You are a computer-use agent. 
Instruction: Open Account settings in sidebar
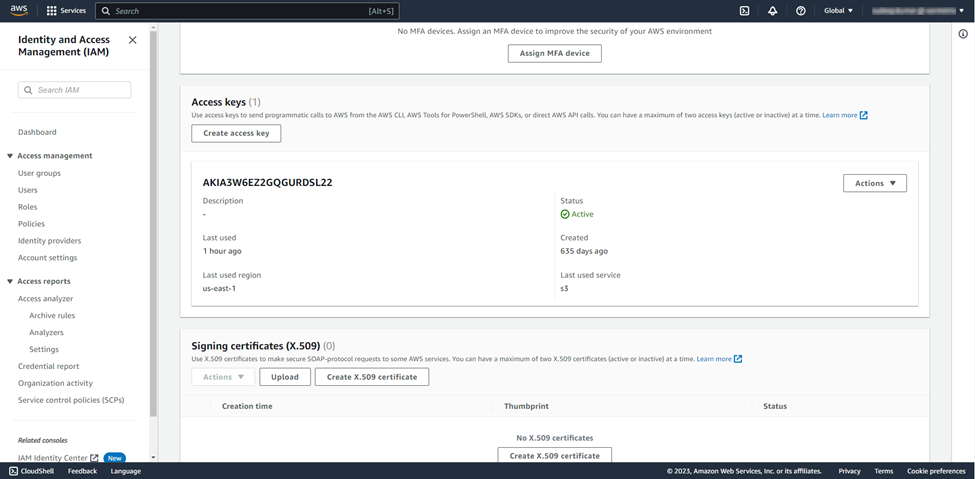tap(48, 257)
